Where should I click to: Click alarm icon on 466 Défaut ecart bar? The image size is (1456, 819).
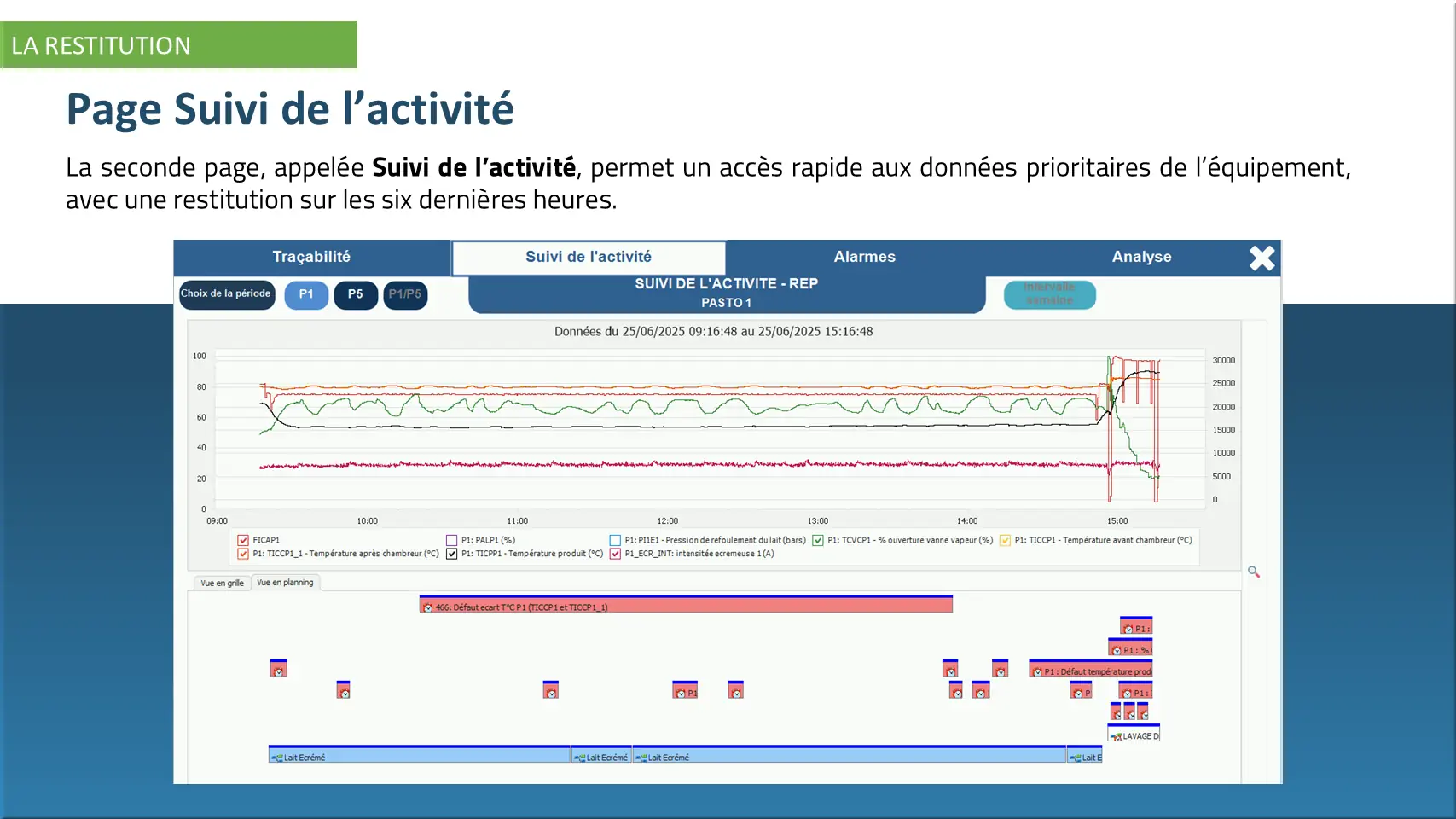(428, 607)
